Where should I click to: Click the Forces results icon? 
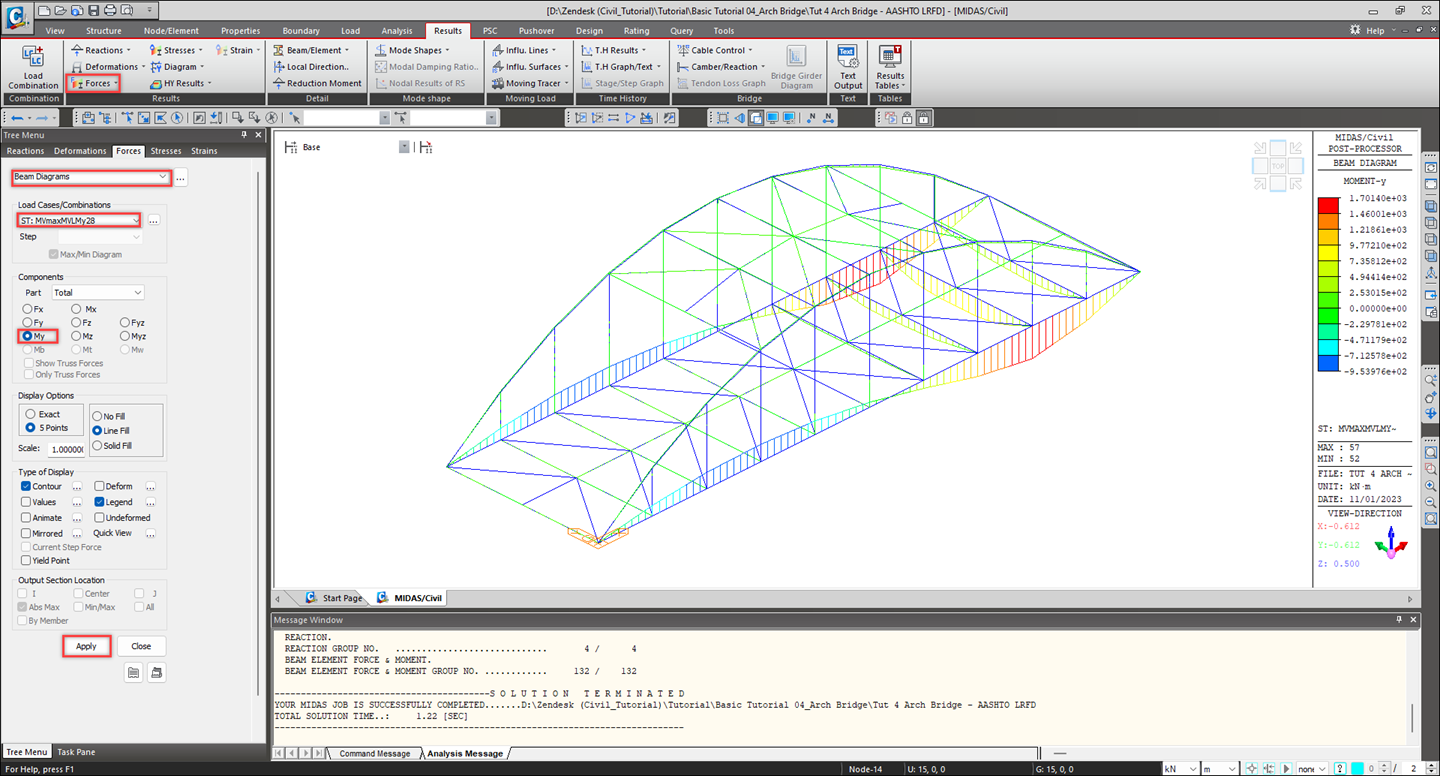click(93, 84)
